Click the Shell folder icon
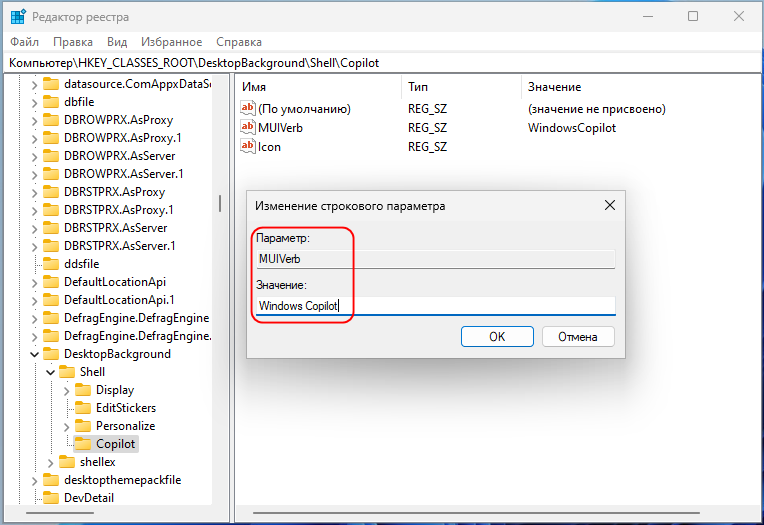 67,372
